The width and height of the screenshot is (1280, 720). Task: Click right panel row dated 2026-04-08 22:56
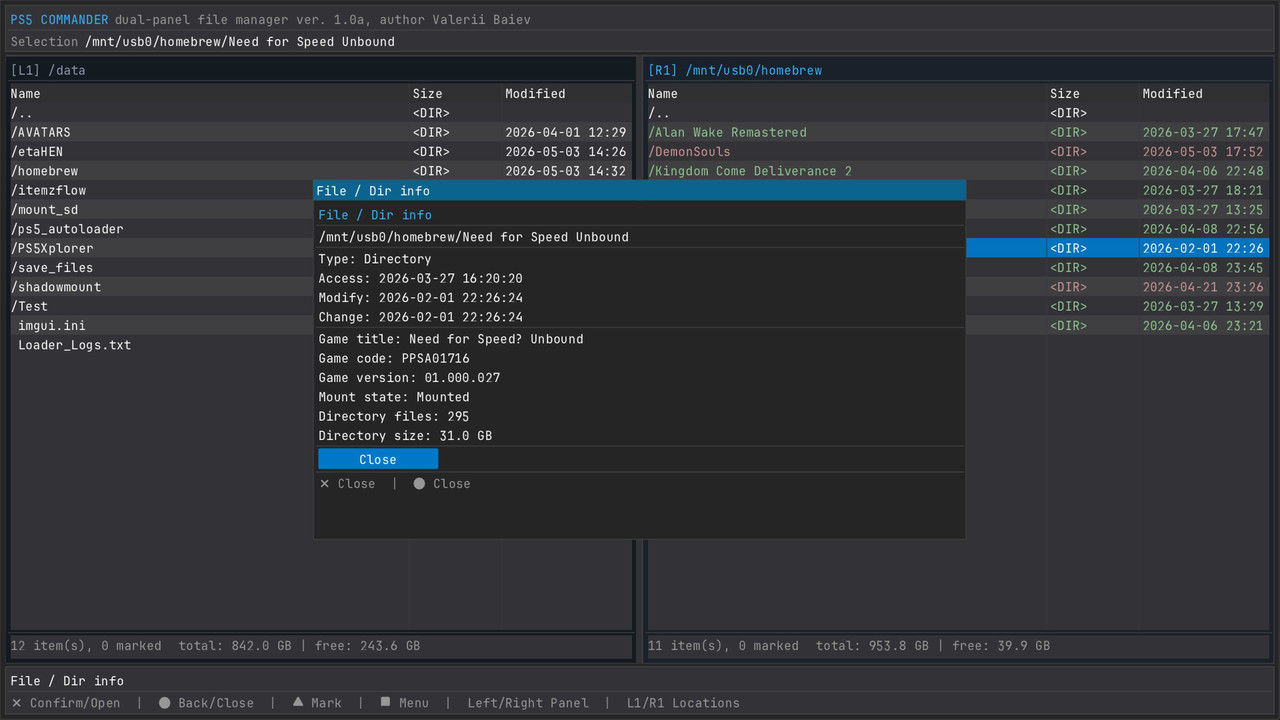pyautogui.click(x=1118, y=229)
